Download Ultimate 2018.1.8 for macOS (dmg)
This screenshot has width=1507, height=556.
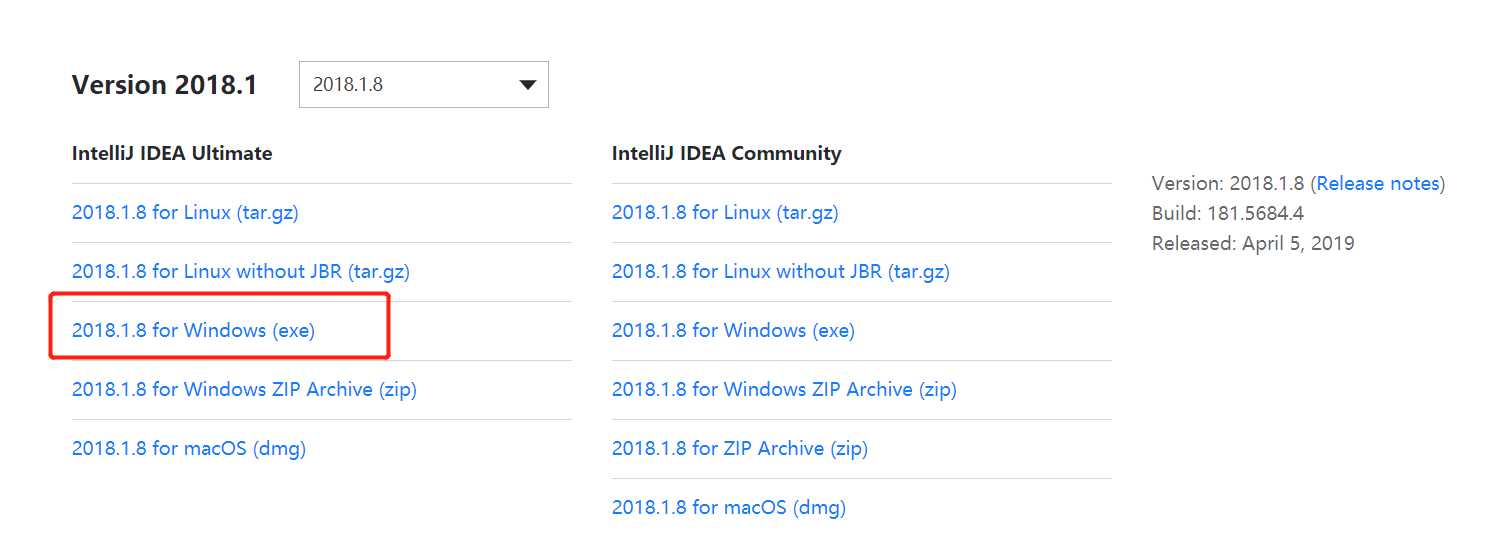pyautogui.click(x=189, y=448)
